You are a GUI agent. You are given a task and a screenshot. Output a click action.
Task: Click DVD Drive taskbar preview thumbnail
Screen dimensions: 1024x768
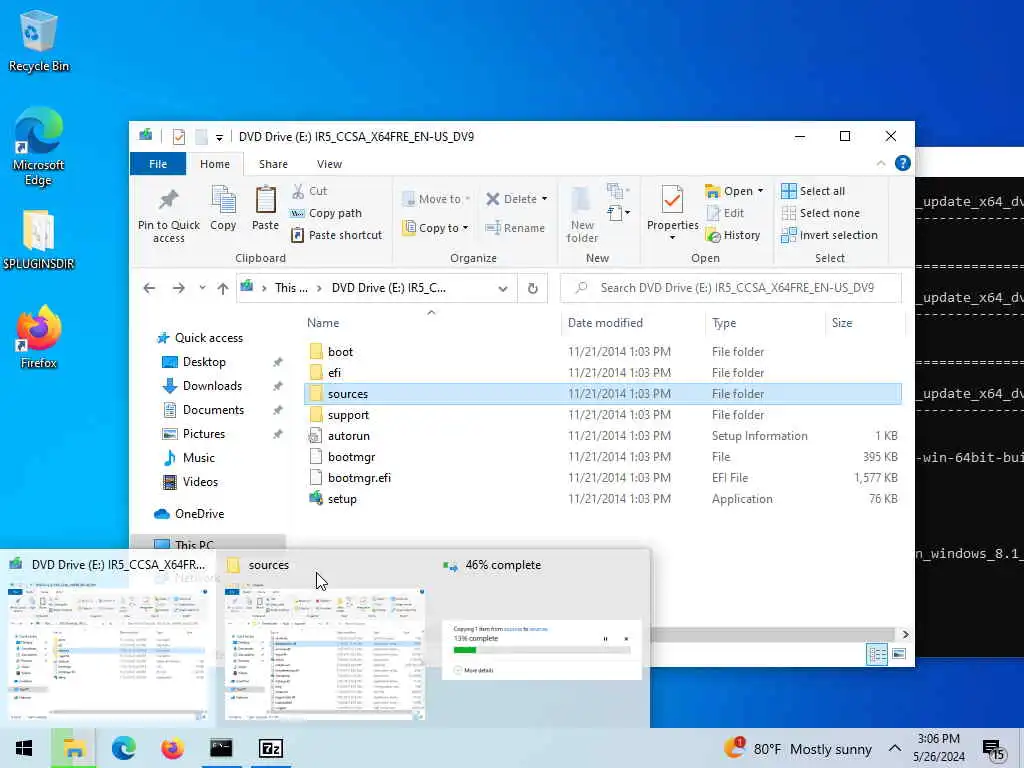click(x=107, y=654)
